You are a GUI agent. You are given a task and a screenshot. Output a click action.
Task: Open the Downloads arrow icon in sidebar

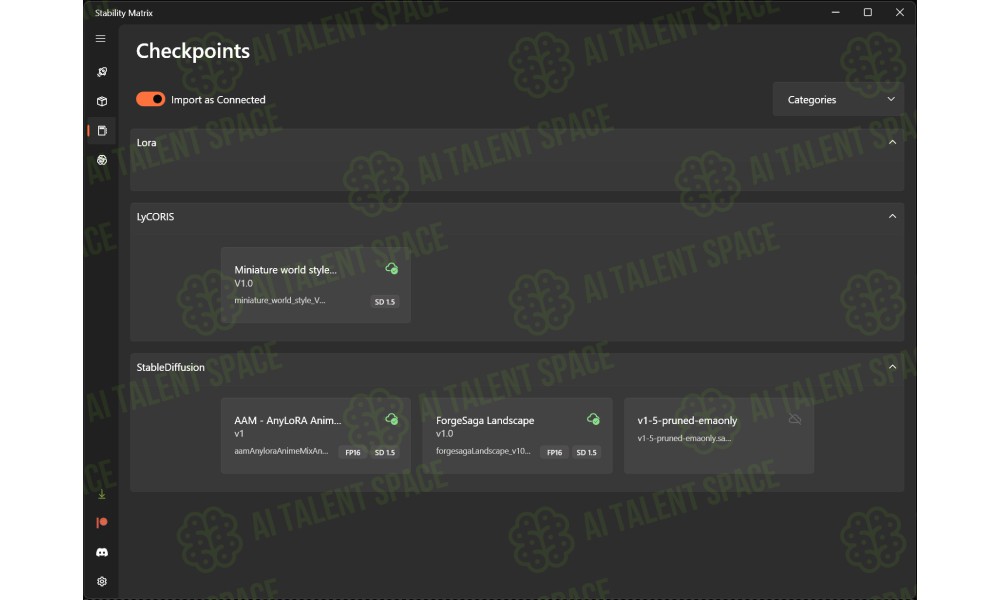click(101, 494)
